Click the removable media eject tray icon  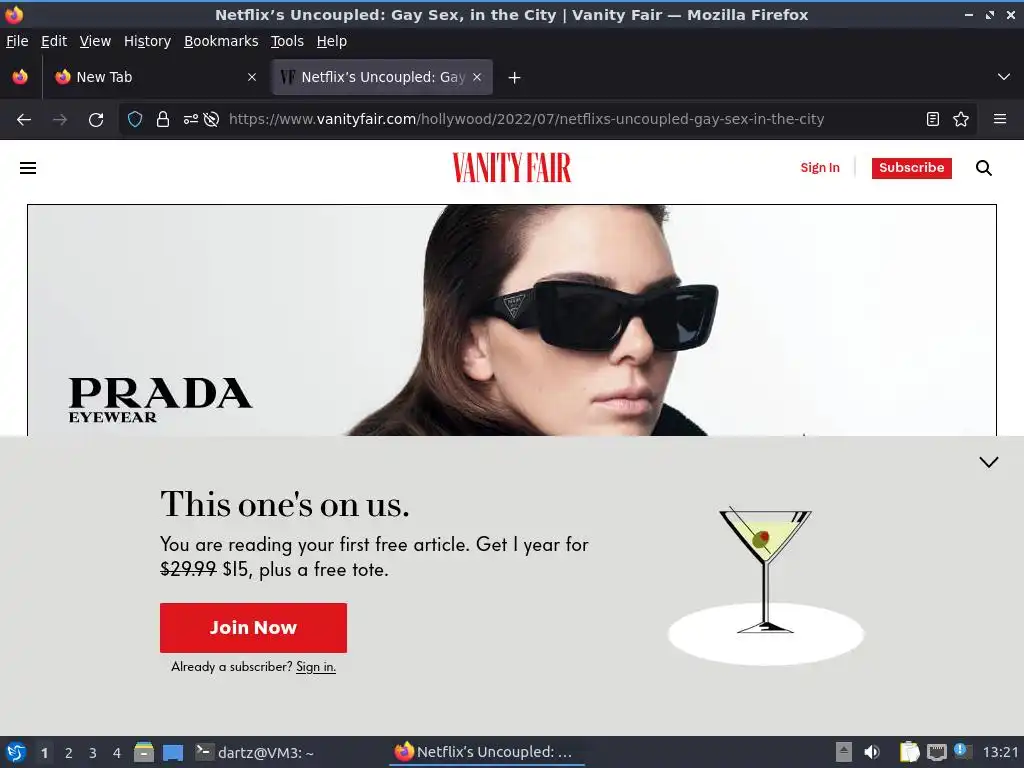click(x=844, y=752)
